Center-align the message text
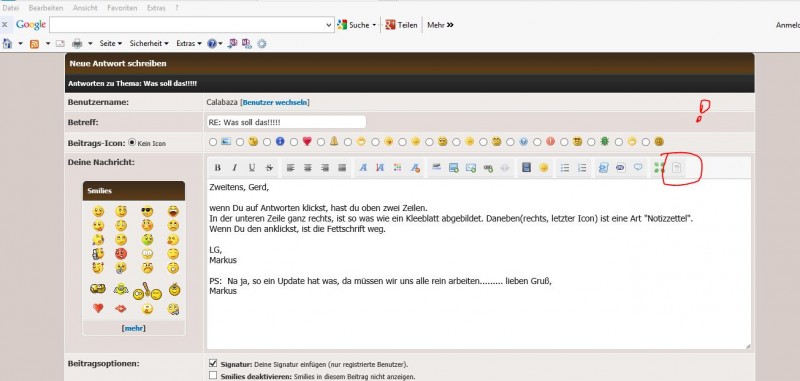The image size is (800, 381). click(308, 168)
